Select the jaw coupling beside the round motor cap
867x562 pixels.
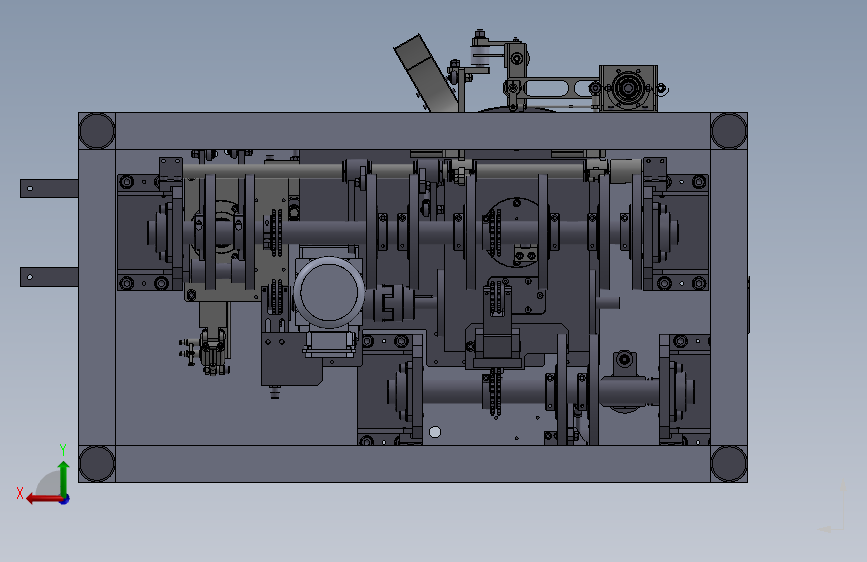[393, 303]
